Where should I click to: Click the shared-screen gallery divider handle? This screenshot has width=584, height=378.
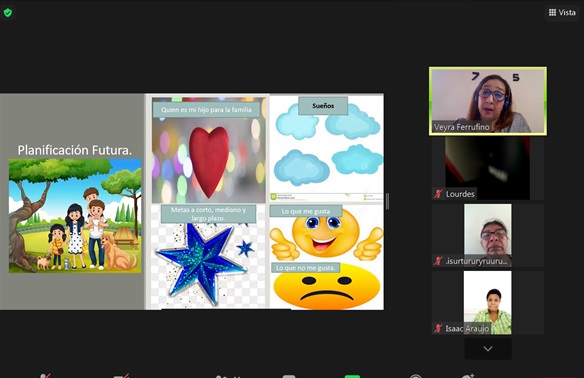pyautogui.click(x=388, y=201)
